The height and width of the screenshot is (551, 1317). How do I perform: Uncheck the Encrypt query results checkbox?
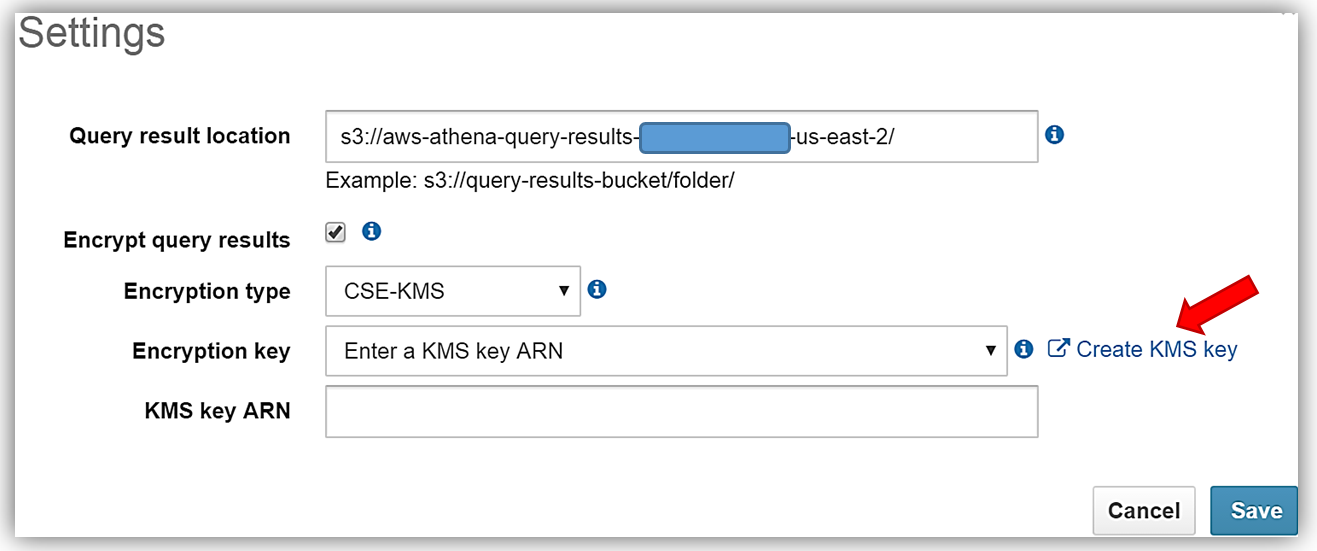[x=336, y=233]
